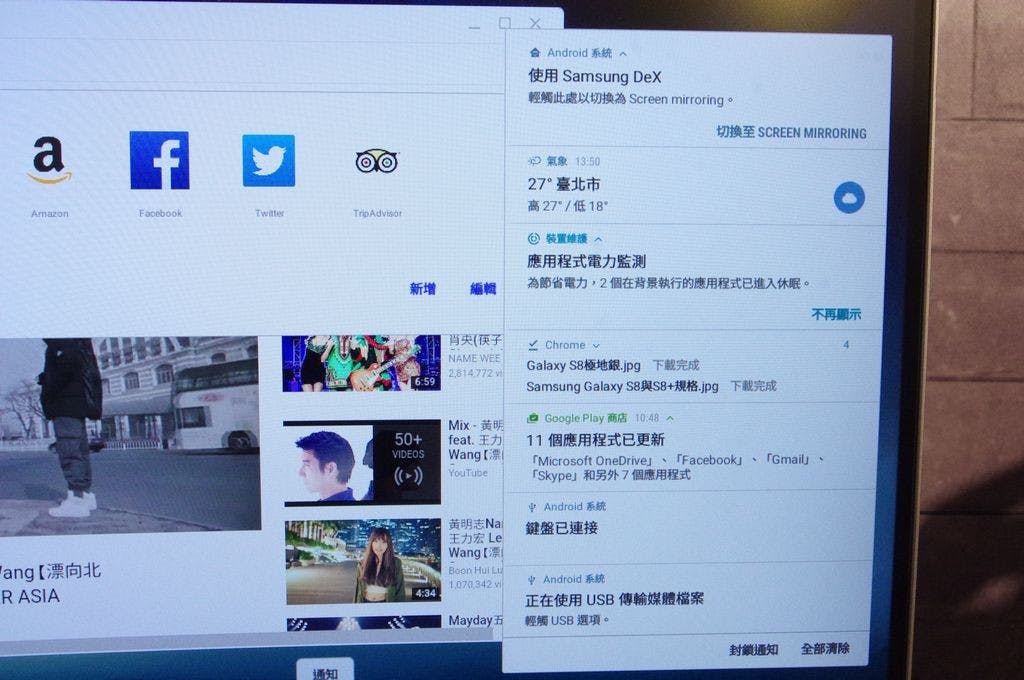Collapse the 裝置維護 notification chevron

click(598, 240)
